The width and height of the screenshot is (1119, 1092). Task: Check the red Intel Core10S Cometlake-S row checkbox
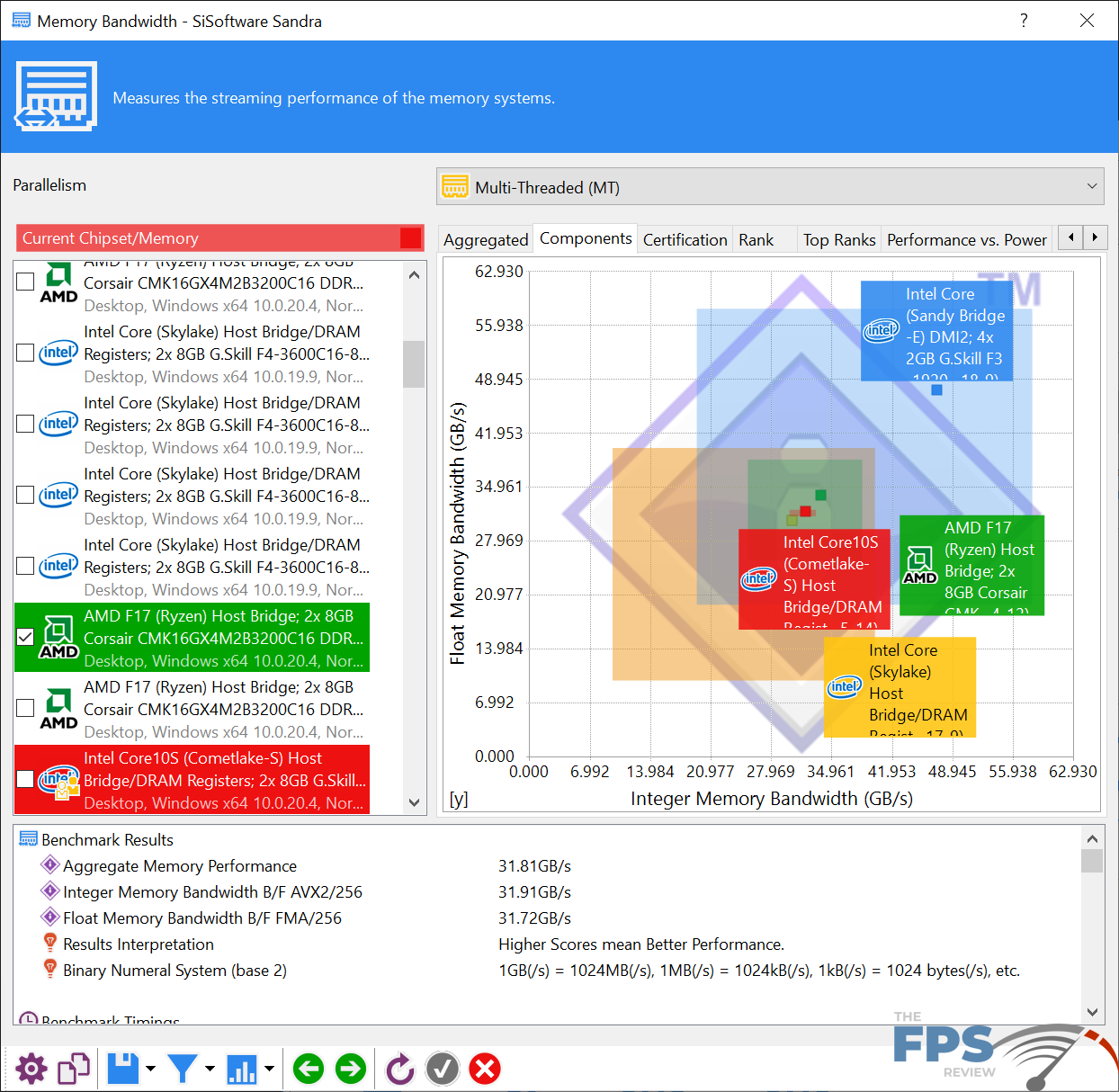pyautogui.click(x=25, y=779)
